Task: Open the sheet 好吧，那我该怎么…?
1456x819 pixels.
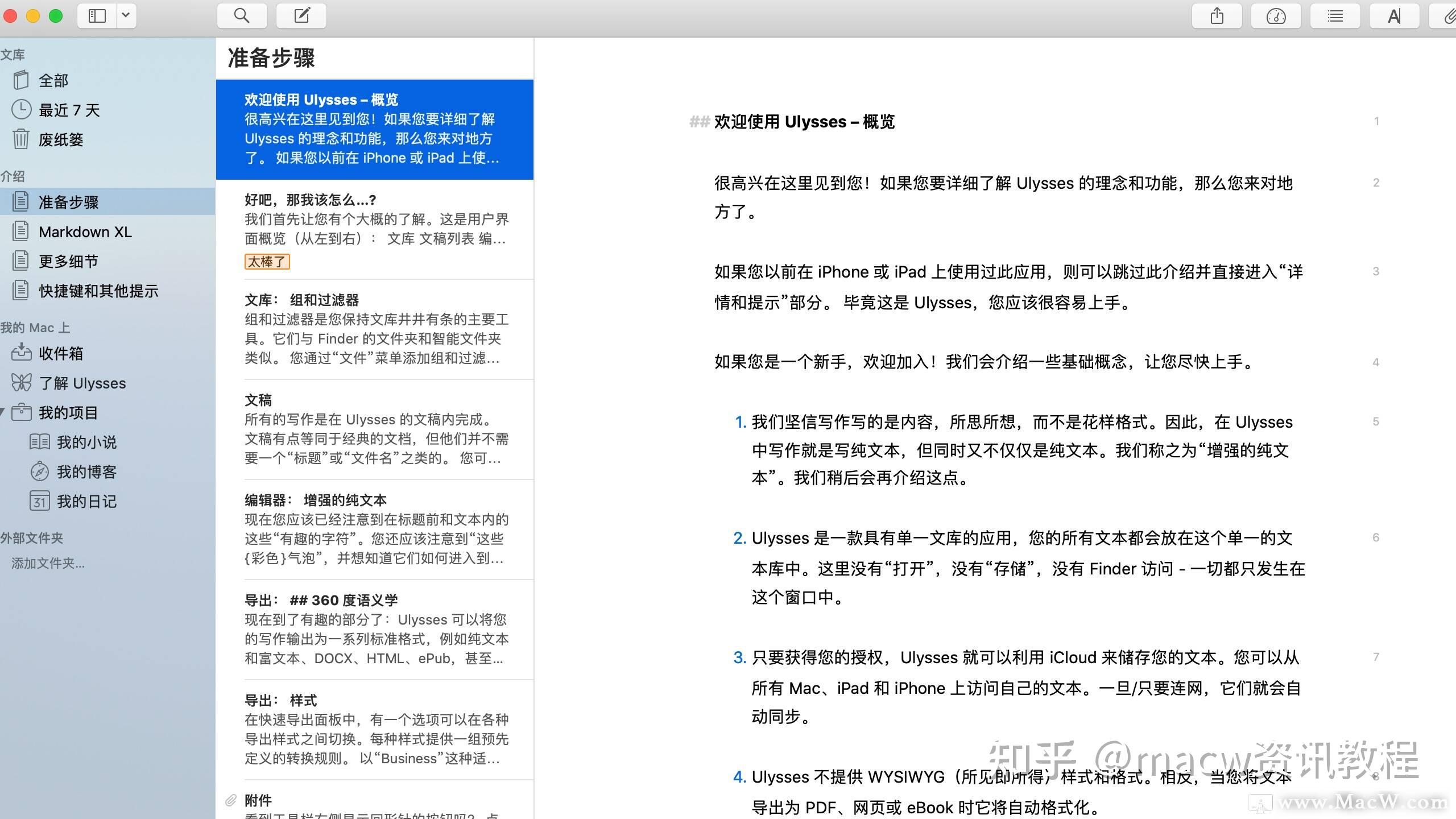Action: [x=375, y=230]
